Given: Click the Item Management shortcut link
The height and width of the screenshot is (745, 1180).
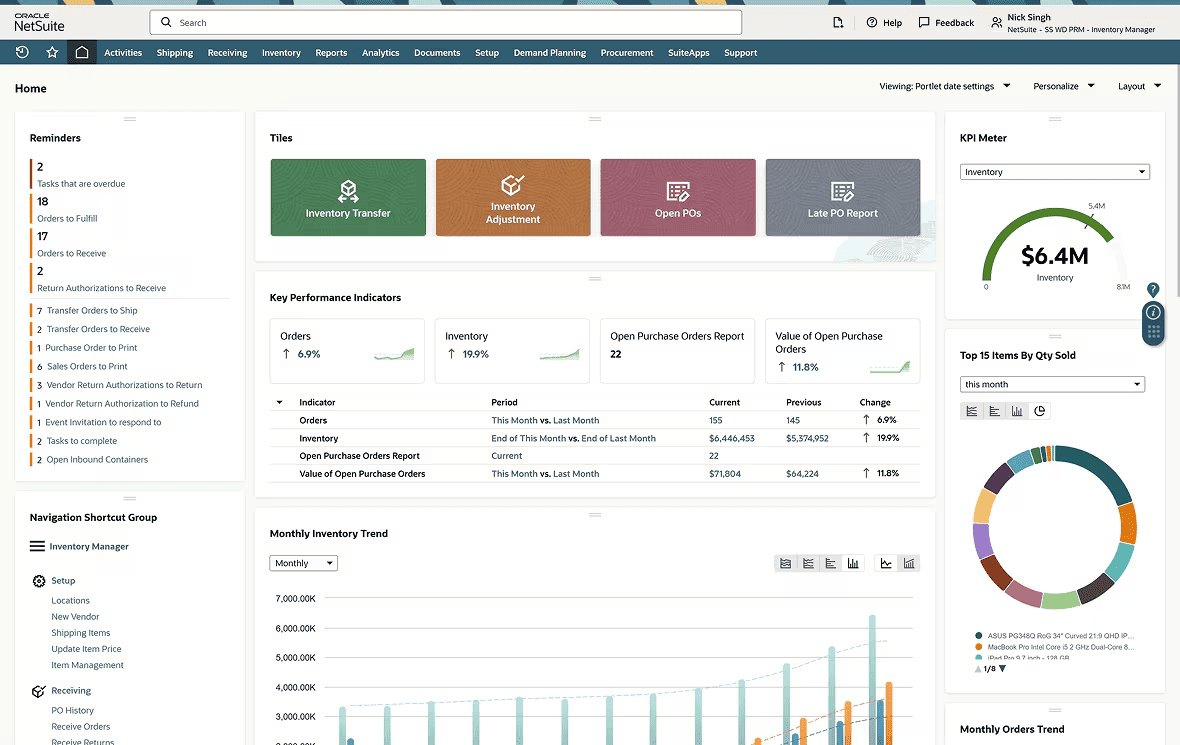Looking at the screenshot, I should pyautogui.click(x=86, y=665).
